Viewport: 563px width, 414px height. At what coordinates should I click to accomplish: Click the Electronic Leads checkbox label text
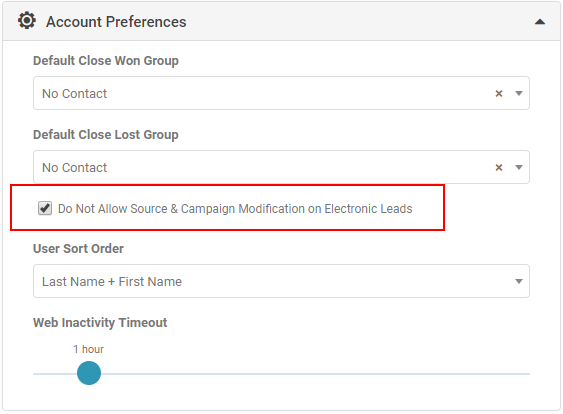tap(235, 209)
